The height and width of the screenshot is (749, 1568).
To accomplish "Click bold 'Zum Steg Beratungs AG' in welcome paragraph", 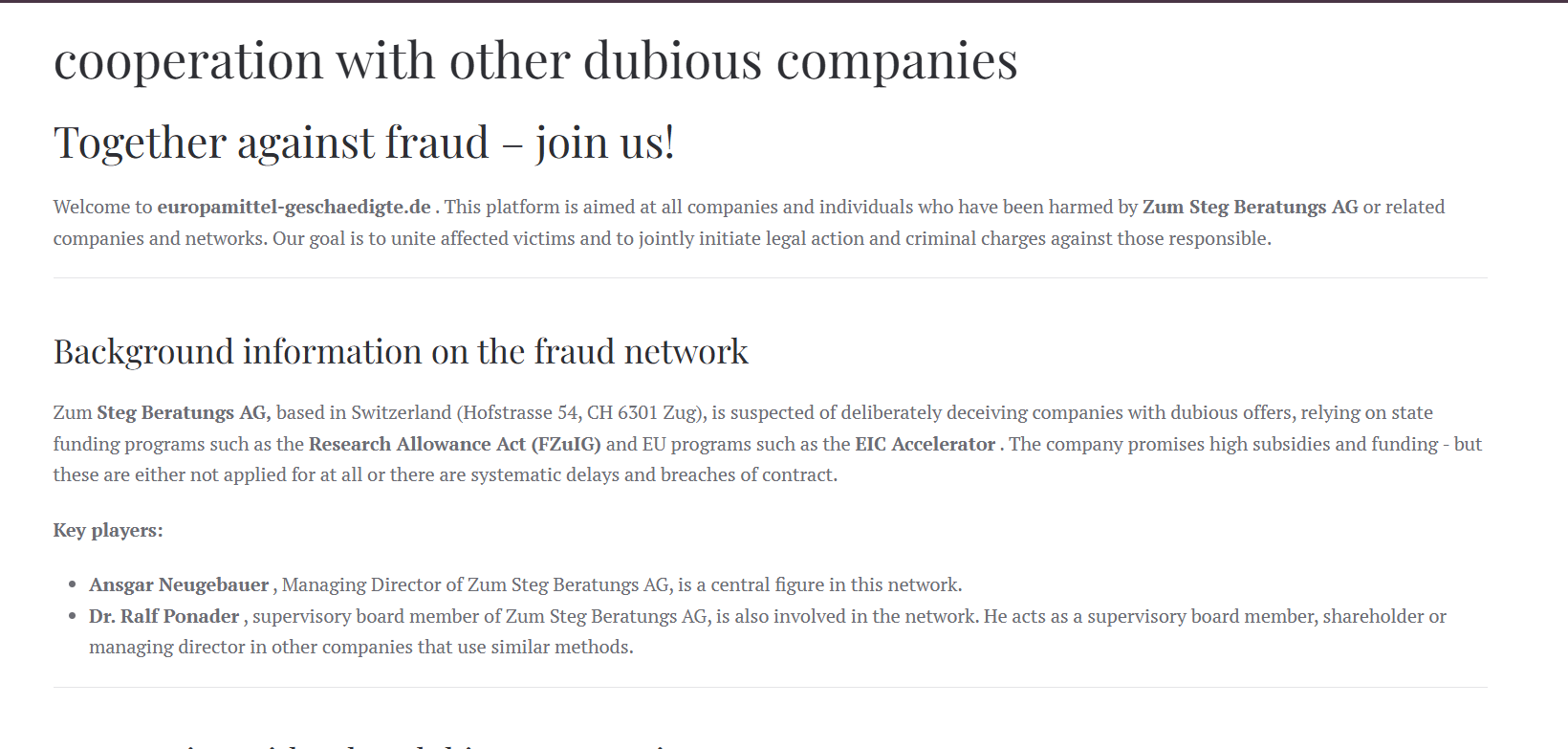I will point(1250,207).
